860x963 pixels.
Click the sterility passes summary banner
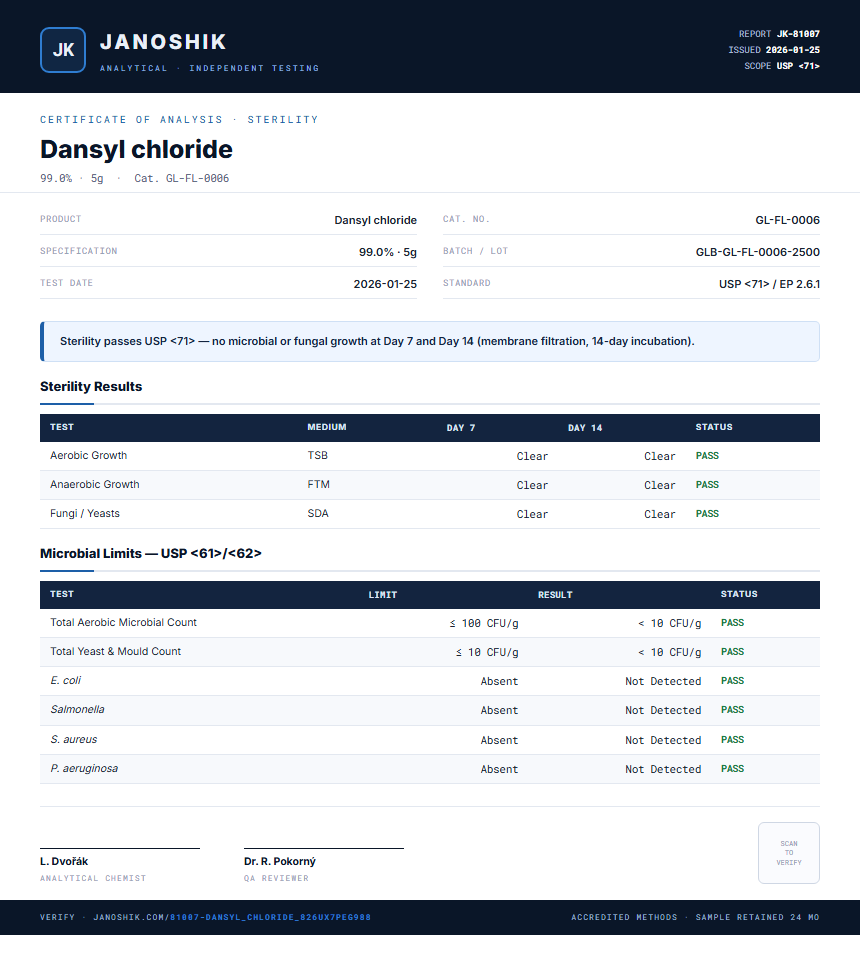430,341
